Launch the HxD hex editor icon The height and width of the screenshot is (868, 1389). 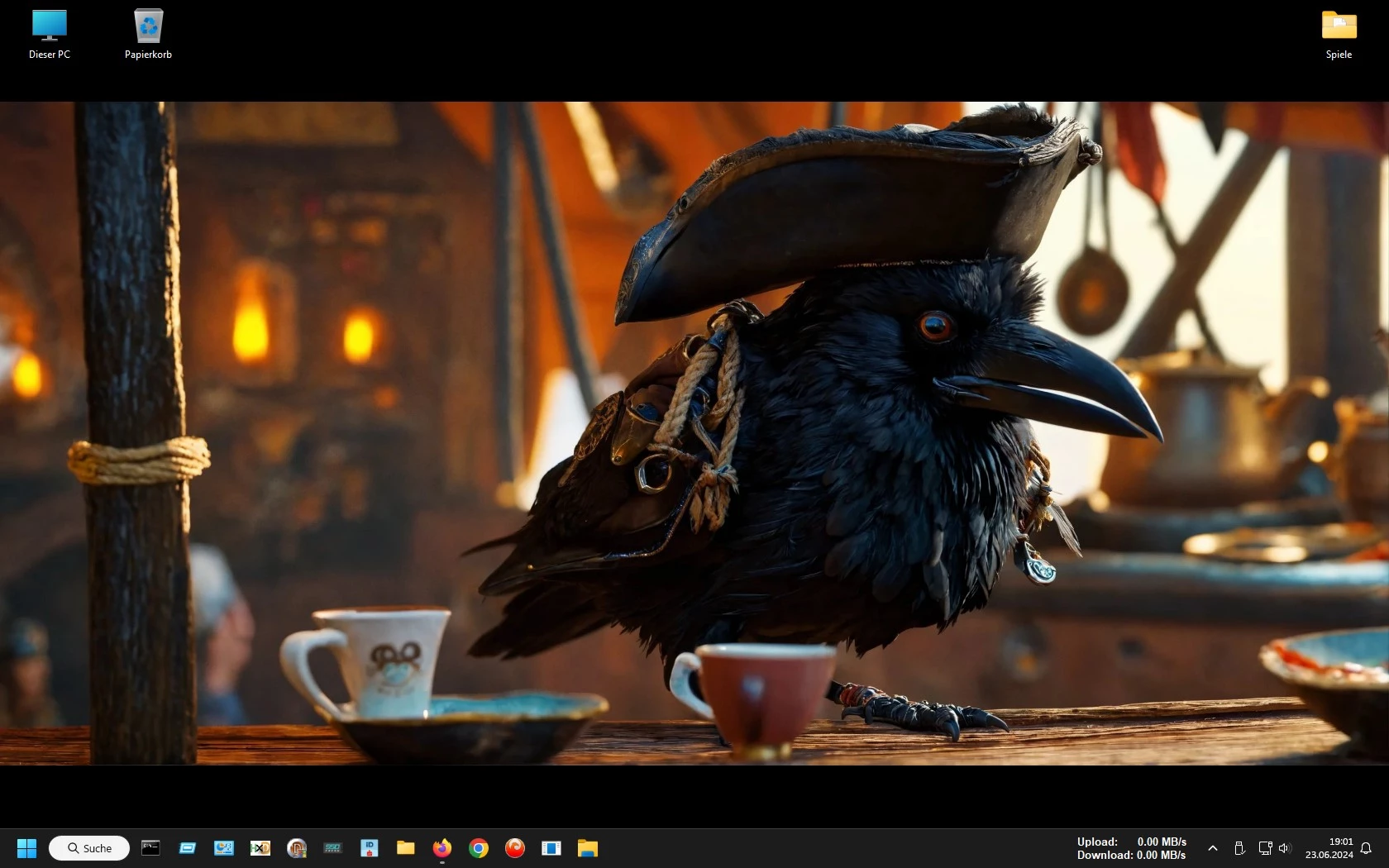[x=260, y=847]
